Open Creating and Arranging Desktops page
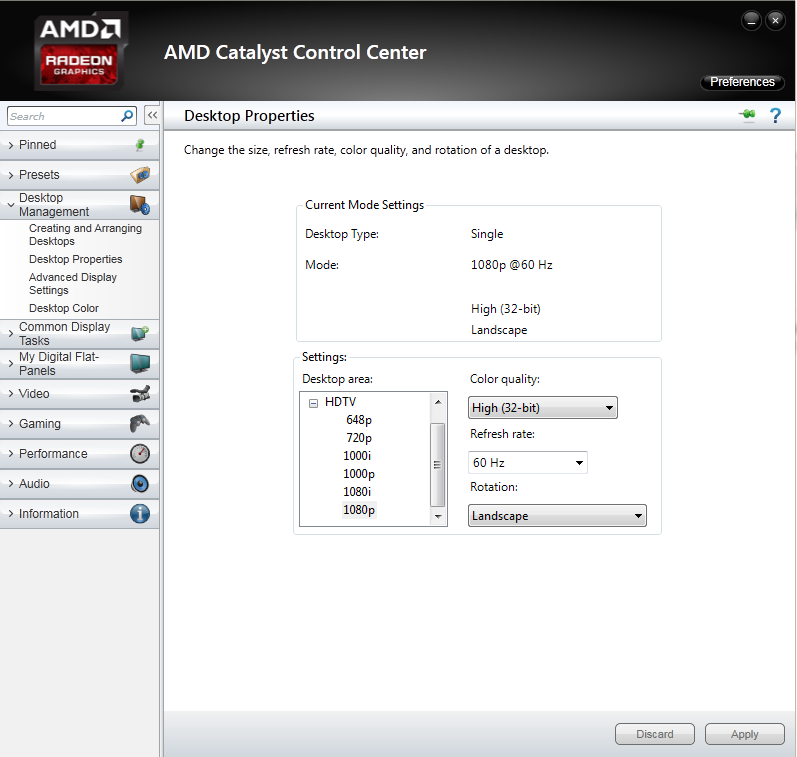The width and height of the screenshot is (797, 757). (x=85, y=234)
